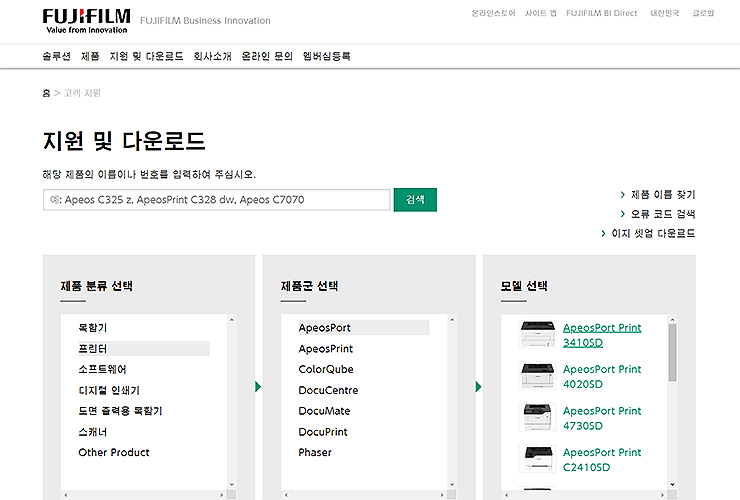740x500 pixels.
Task: Click the ApeosPort Print 3410SD printer thumbnail
Action: [x=537, y=334]
